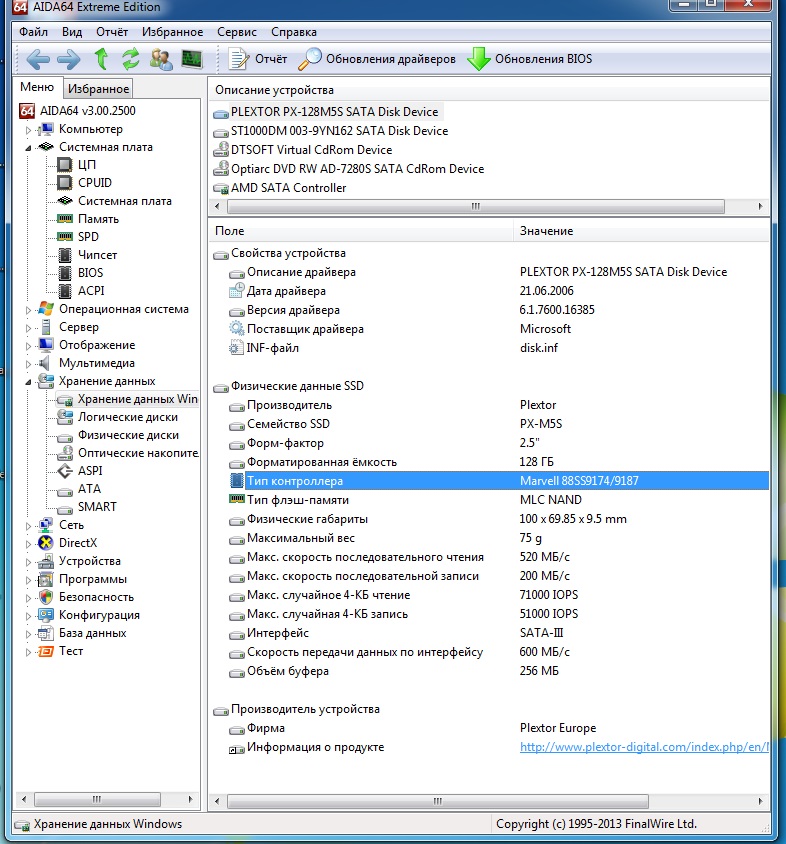Select the SMART item in the tree

[97, 507]
